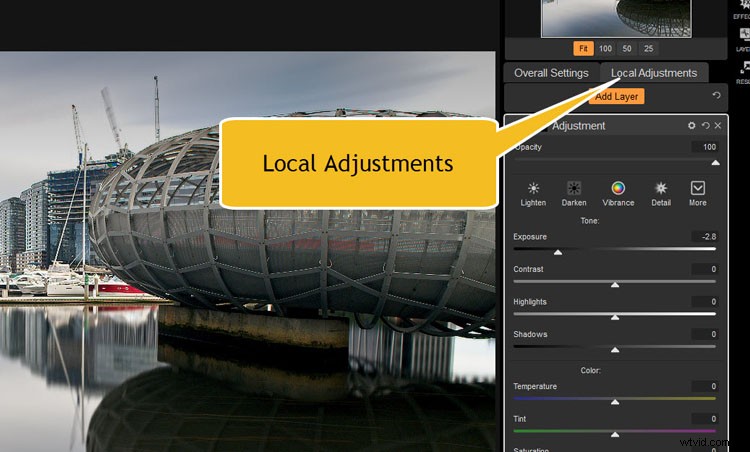Click the Color: section heading
Screen dimensions: 750x452
point(590,370)
